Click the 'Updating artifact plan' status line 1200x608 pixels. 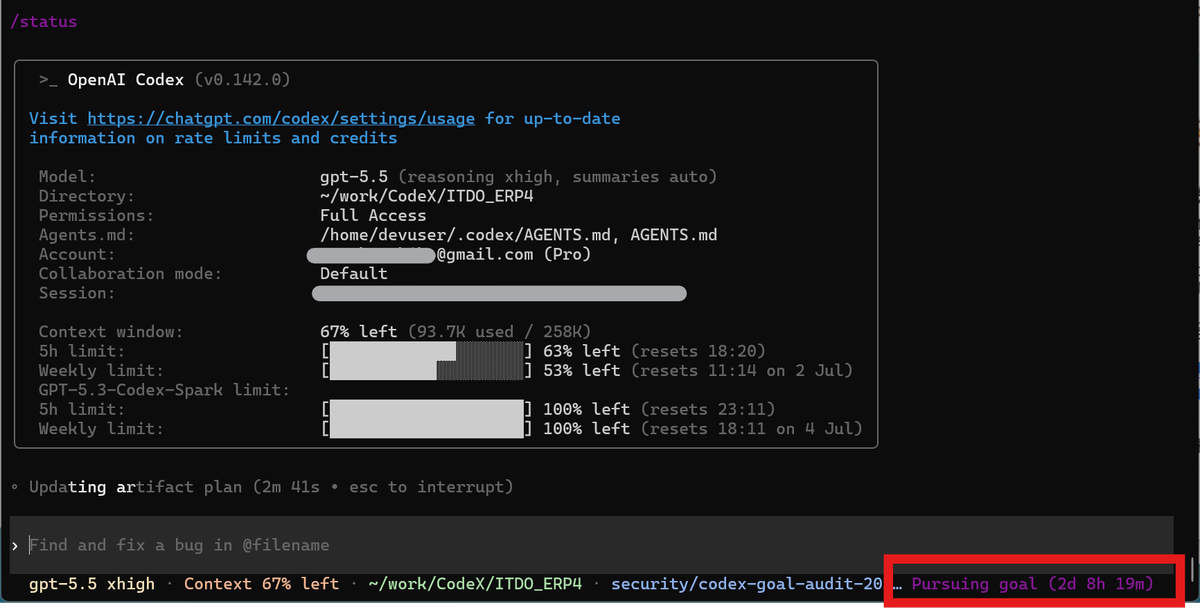(136, 487)
